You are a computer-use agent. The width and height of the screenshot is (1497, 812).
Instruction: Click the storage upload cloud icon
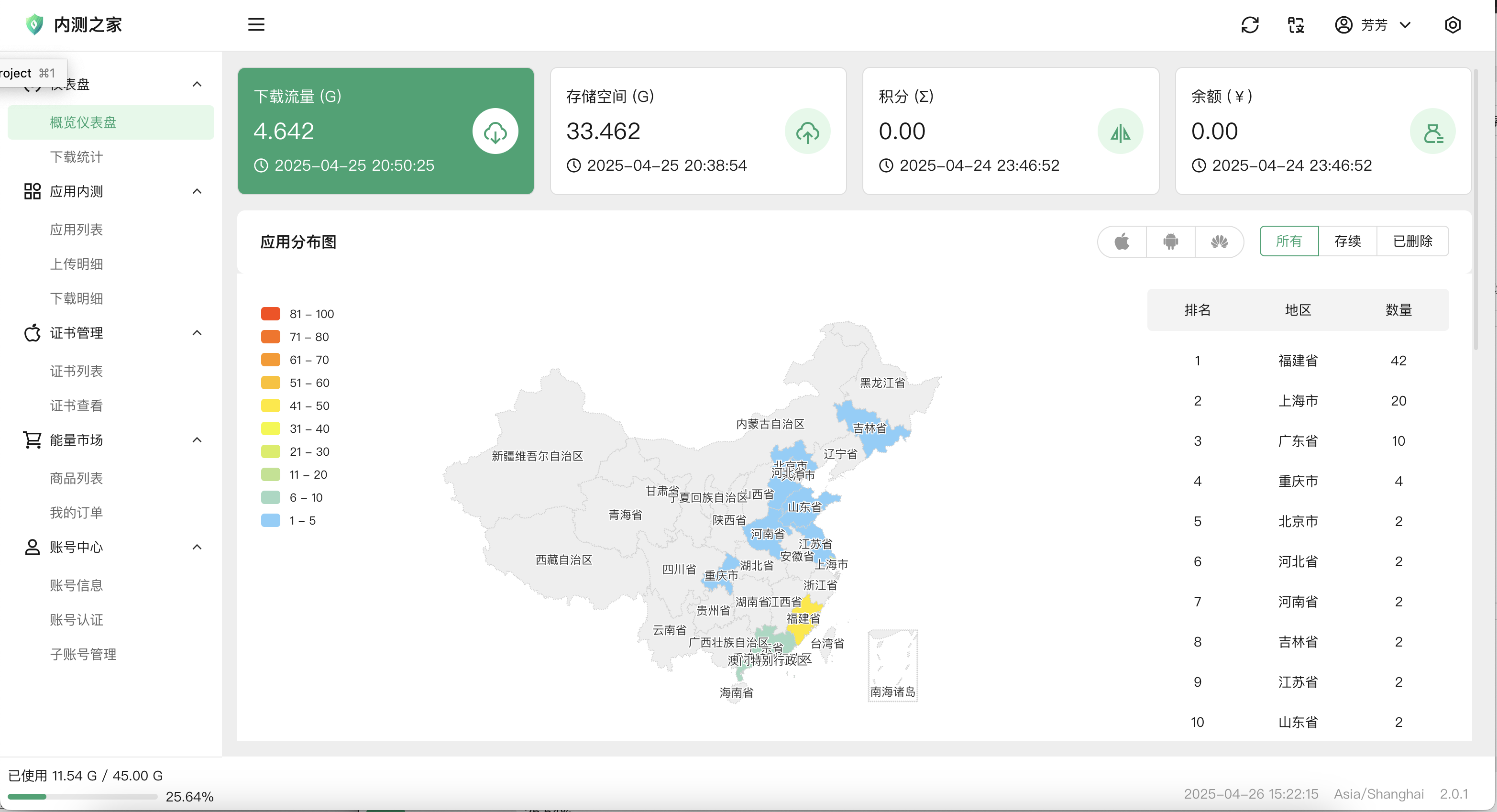point(807,132)
